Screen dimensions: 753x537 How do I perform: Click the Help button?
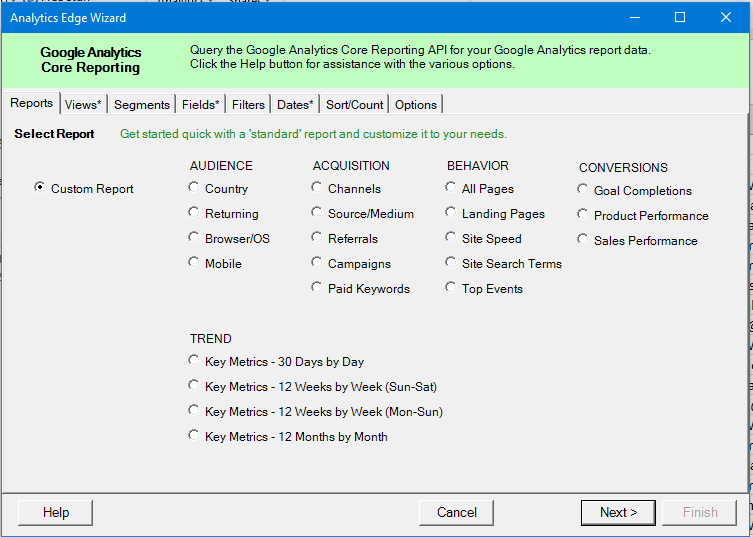(56, 513)
